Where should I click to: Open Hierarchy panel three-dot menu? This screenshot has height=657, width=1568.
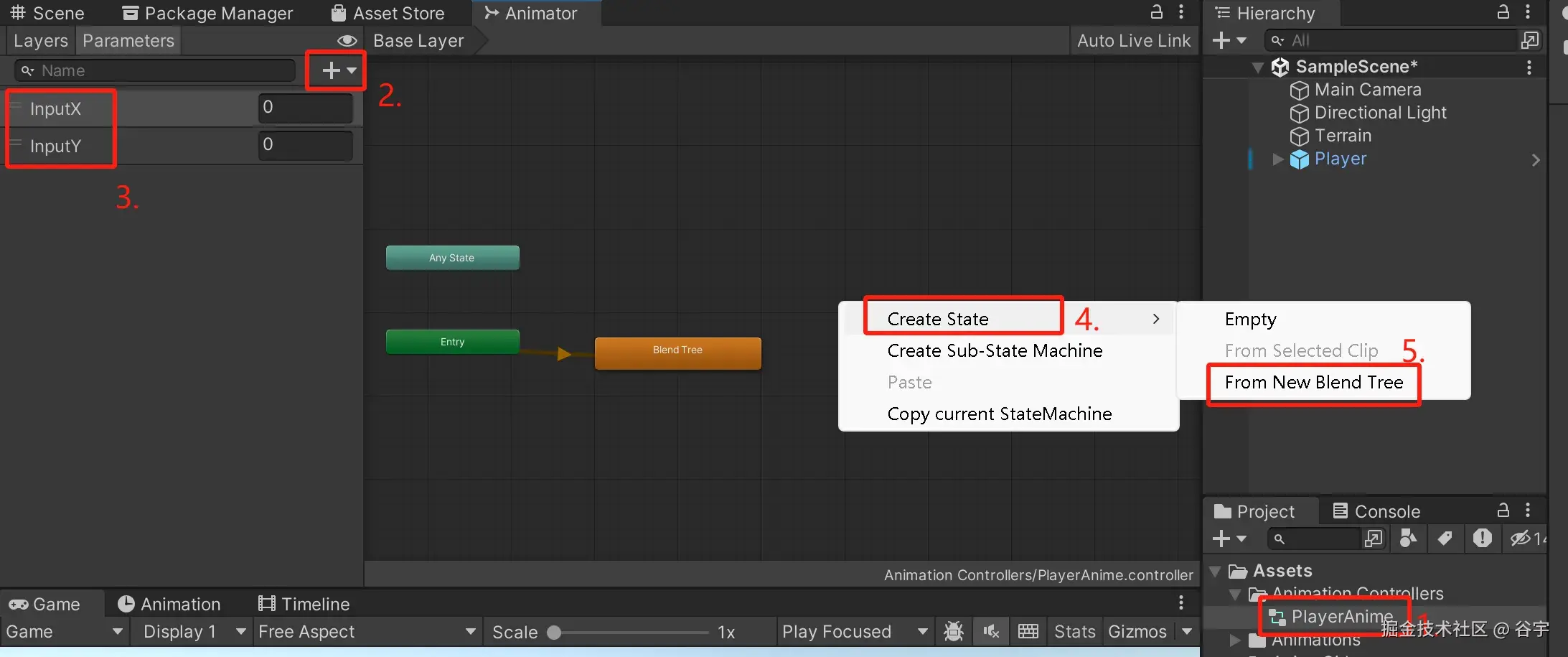point(1528,11)
